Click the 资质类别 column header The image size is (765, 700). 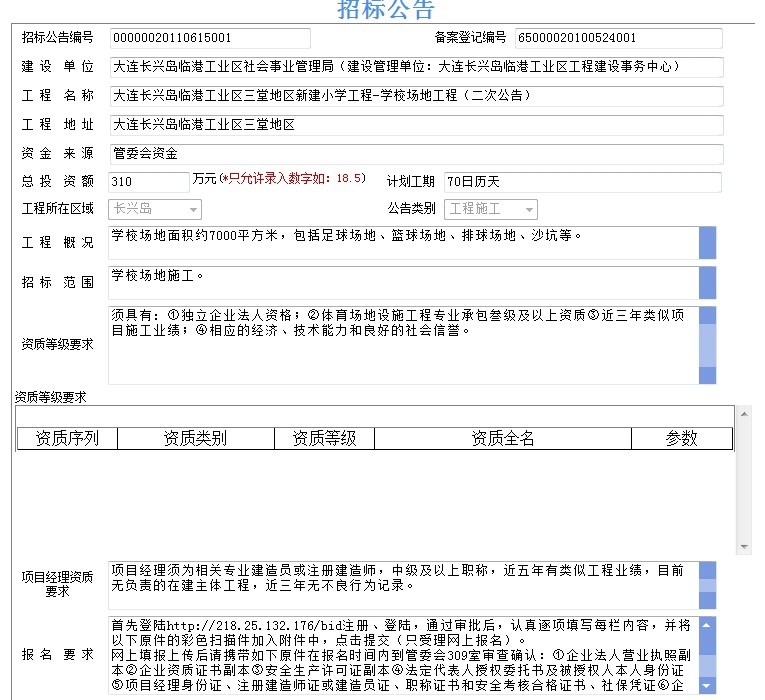click(196, 438)
